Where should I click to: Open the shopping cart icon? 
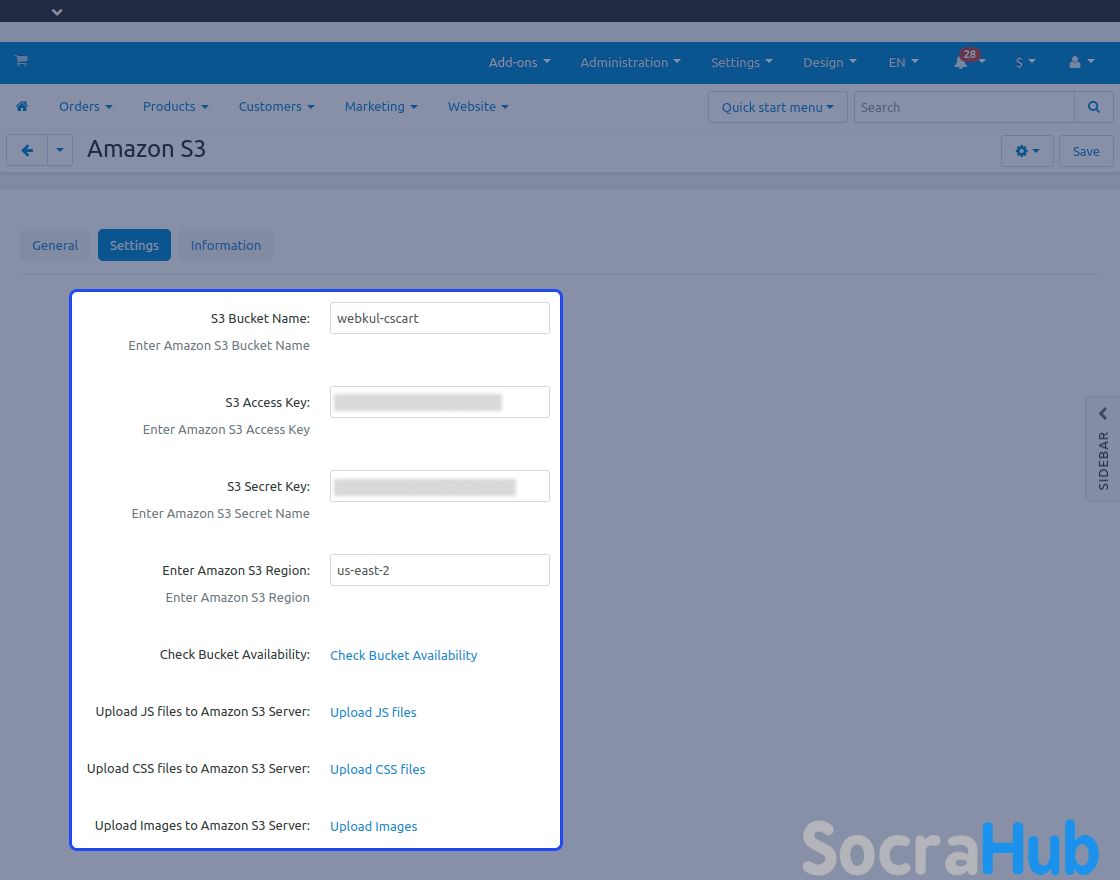pyautogui.click(x=21, y=61)
